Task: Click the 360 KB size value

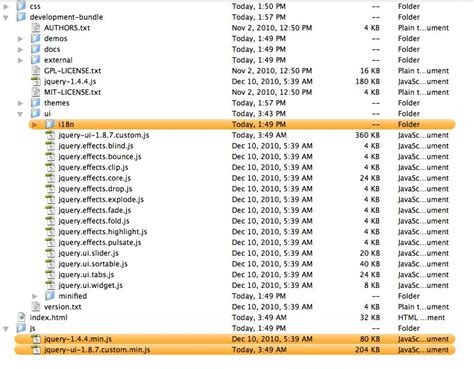Action: click(x=367, y=135)
